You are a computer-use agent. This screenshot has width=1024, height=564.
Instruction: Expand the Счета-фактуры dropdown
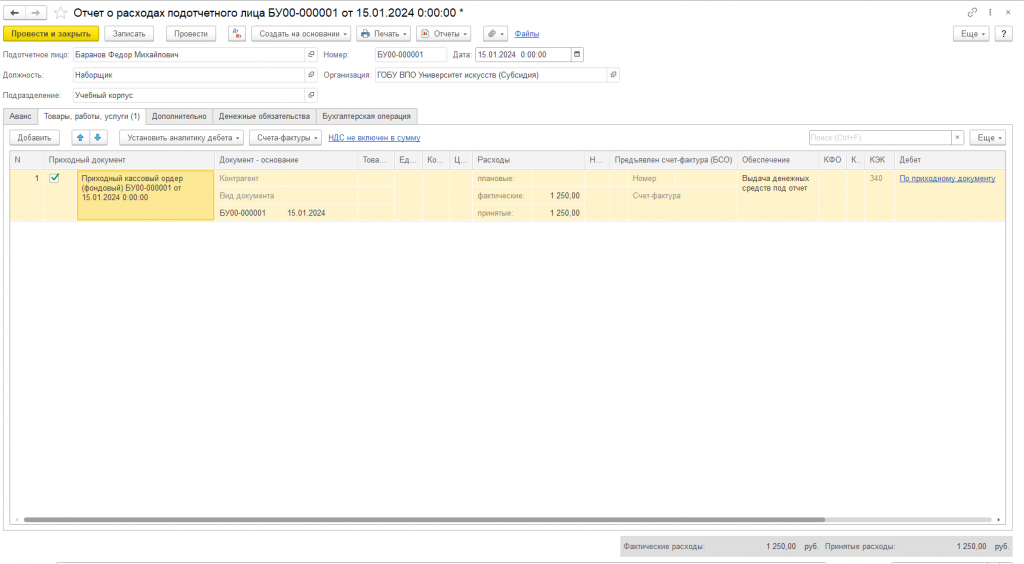tap(285, 138)
